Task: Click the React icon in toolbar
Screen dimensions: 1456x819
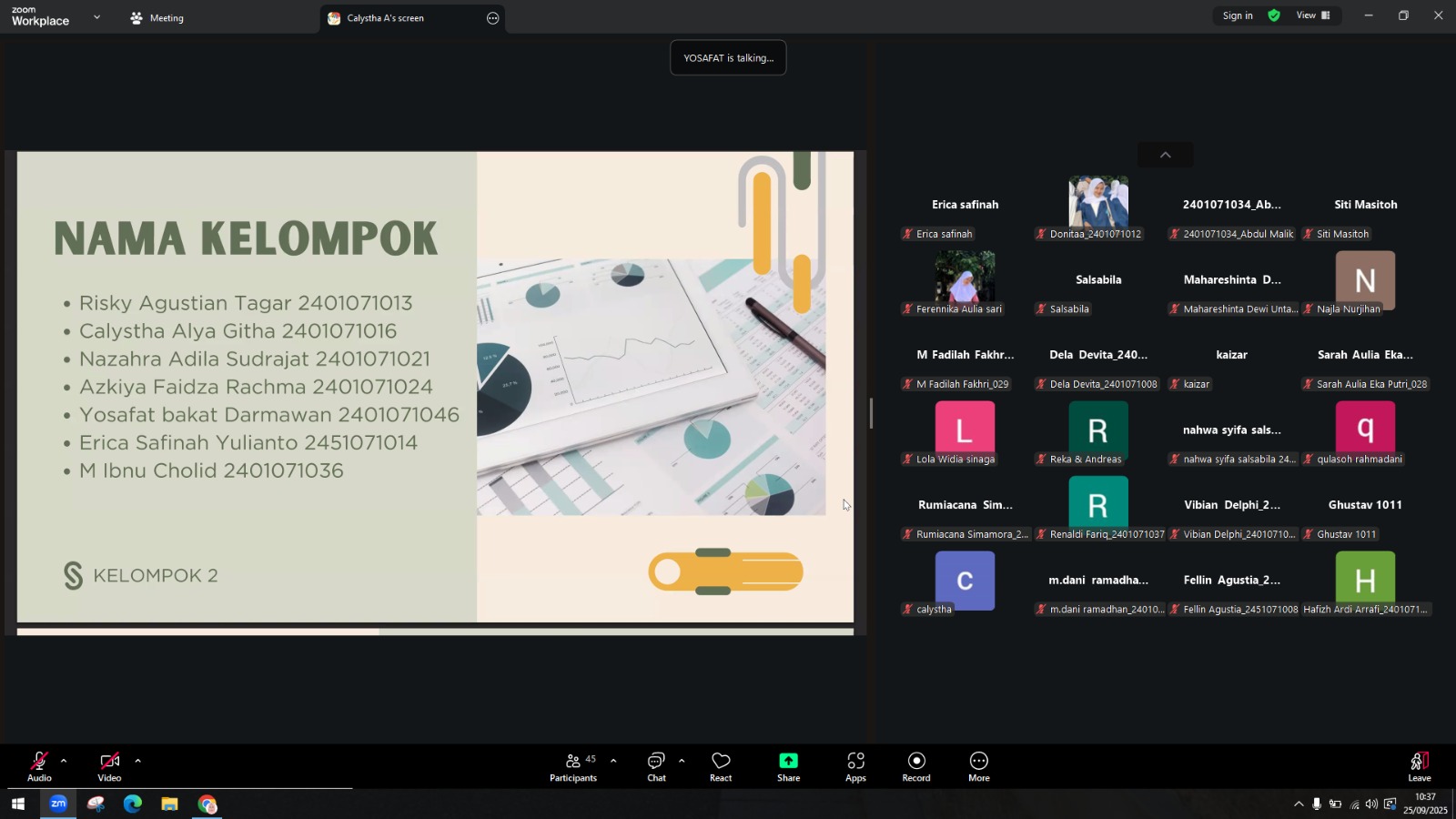Action: tap(721, 762)
